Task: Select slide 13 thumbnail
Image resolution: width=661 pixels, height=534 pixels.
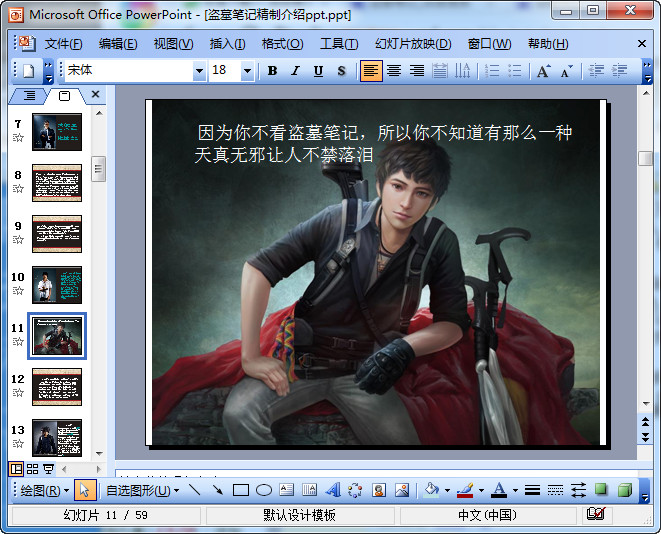Action: 57,438
